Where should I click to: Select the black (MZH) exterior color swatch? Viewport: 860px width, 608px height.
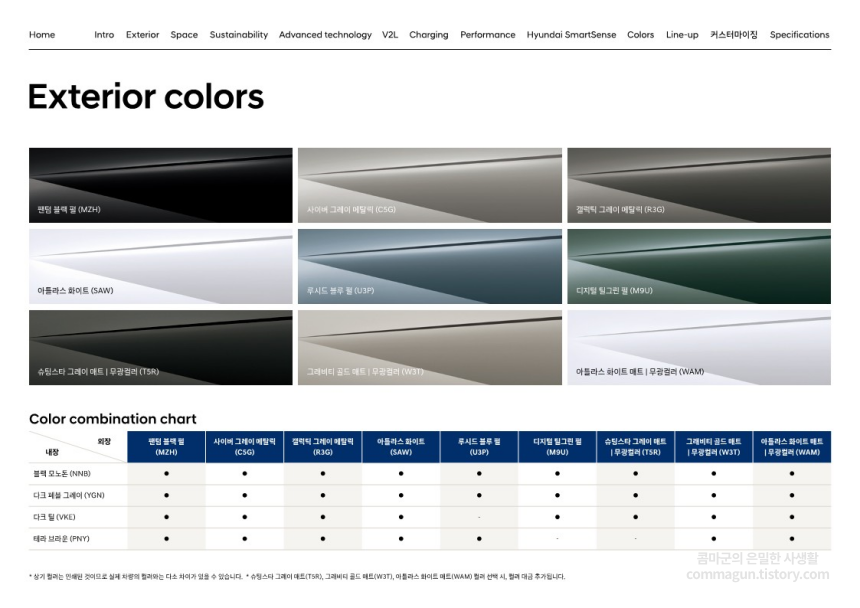click(x=161, y=185)
